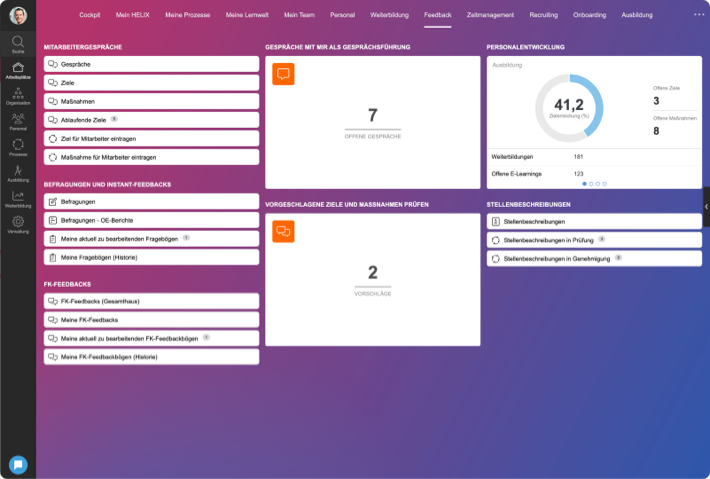The image size is (710, 479).
Task: Open the Gespräche link
Action: [151, 64]
